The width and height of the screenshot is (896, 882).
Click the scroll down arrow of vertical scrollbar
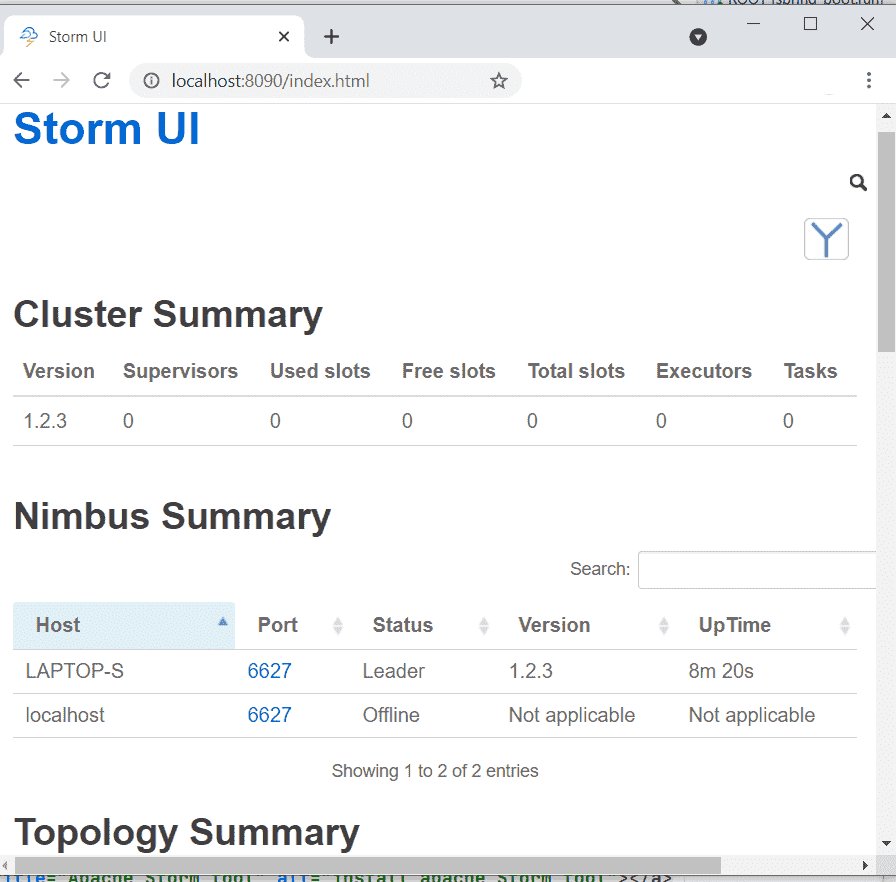pyautogui.click(x=886, y=844)
